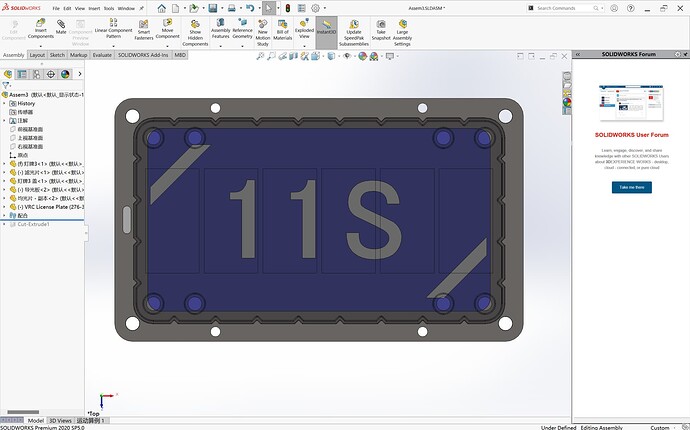Switch to the Sketch tab
Viewport: 690px width, 430px height.
point(57,55)
